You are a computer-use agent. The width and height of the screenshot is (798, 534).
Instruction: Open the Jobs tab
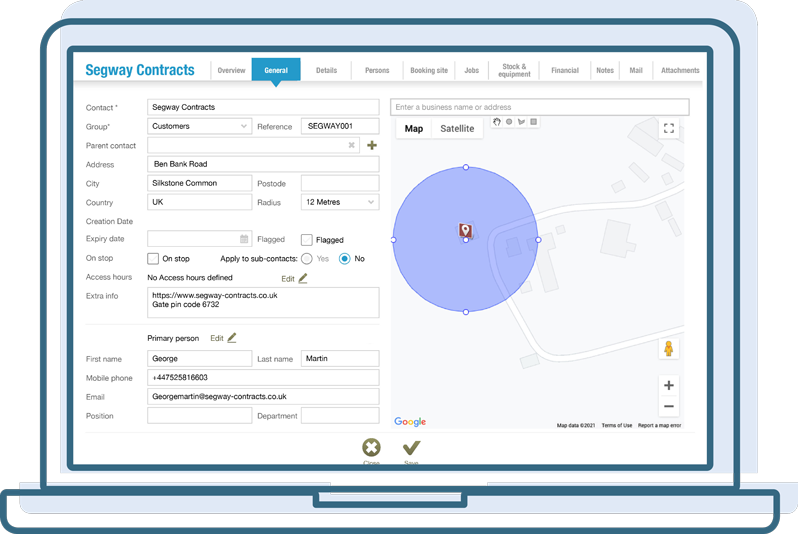(x=472, y=70)
